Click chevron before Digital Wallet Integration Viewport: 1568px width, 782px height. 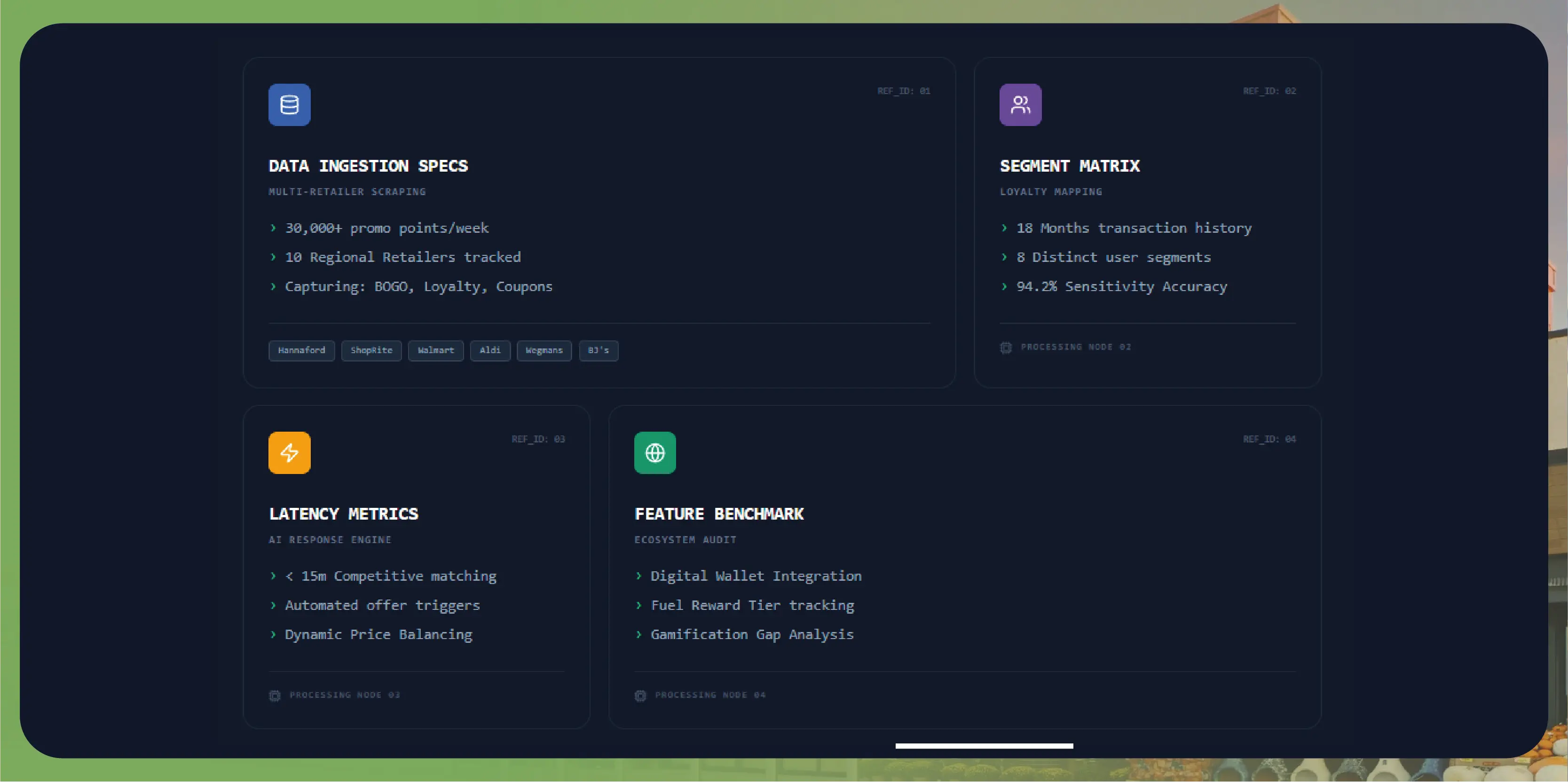pyautogui.click(x=638, y=577)
